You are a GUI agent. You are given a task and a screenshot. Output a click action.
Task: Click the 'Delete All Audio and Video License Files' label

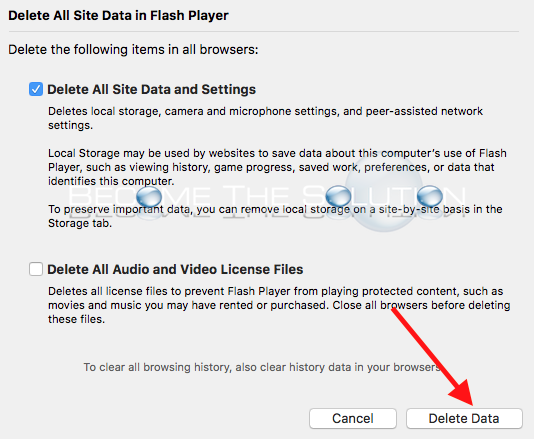pyautogui.click(x=175, y=269)
